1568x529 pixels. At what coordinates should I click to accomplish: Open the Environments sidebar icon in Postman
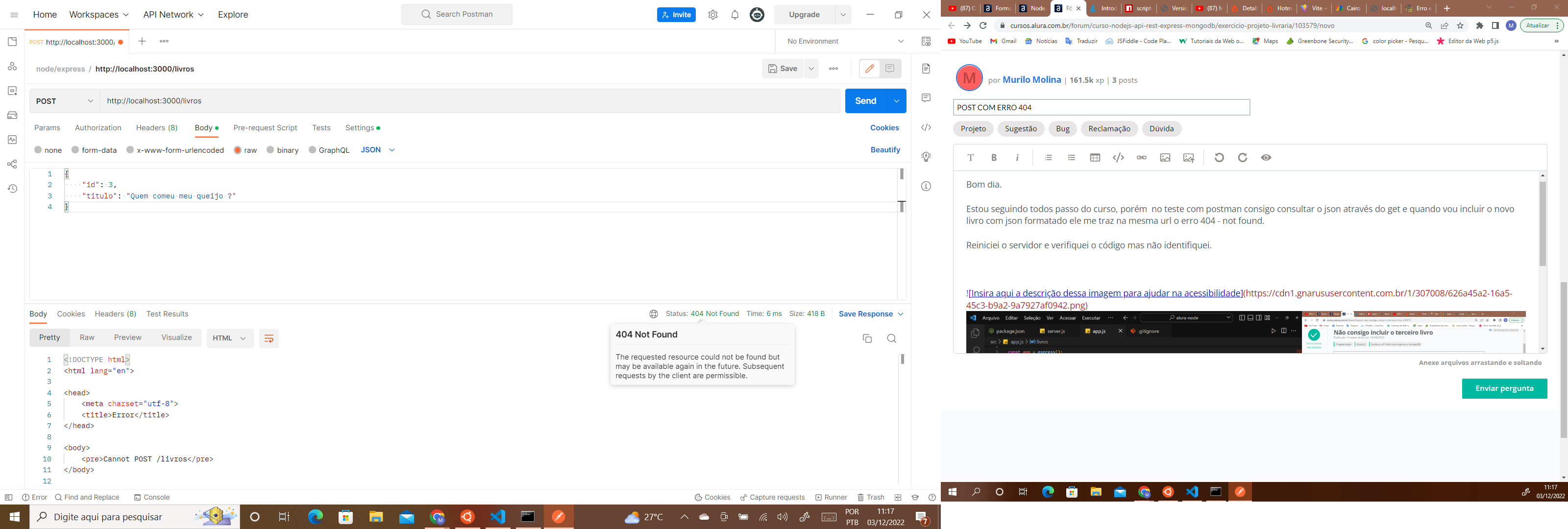tap(12, 91)
